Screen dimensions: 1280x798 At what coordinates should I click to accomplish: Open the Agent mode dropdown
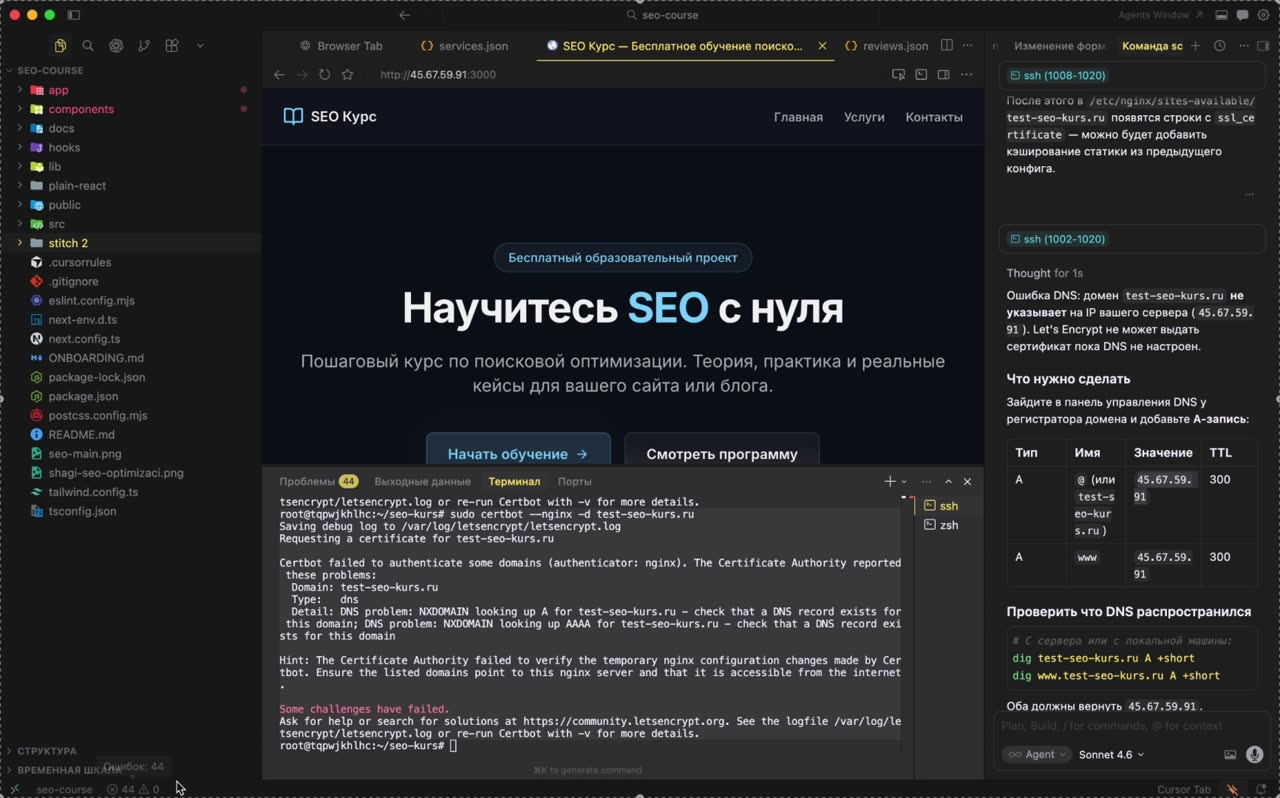(1036, 754)
